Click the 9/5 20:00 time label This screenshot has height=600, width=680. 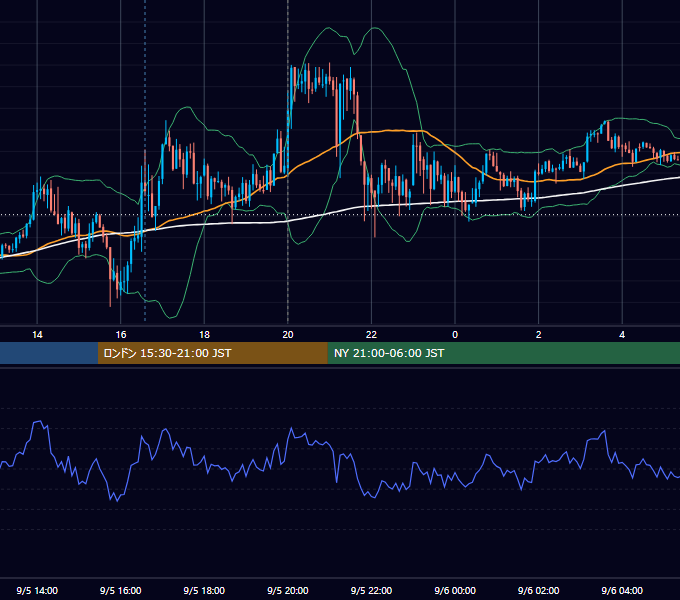288,590
